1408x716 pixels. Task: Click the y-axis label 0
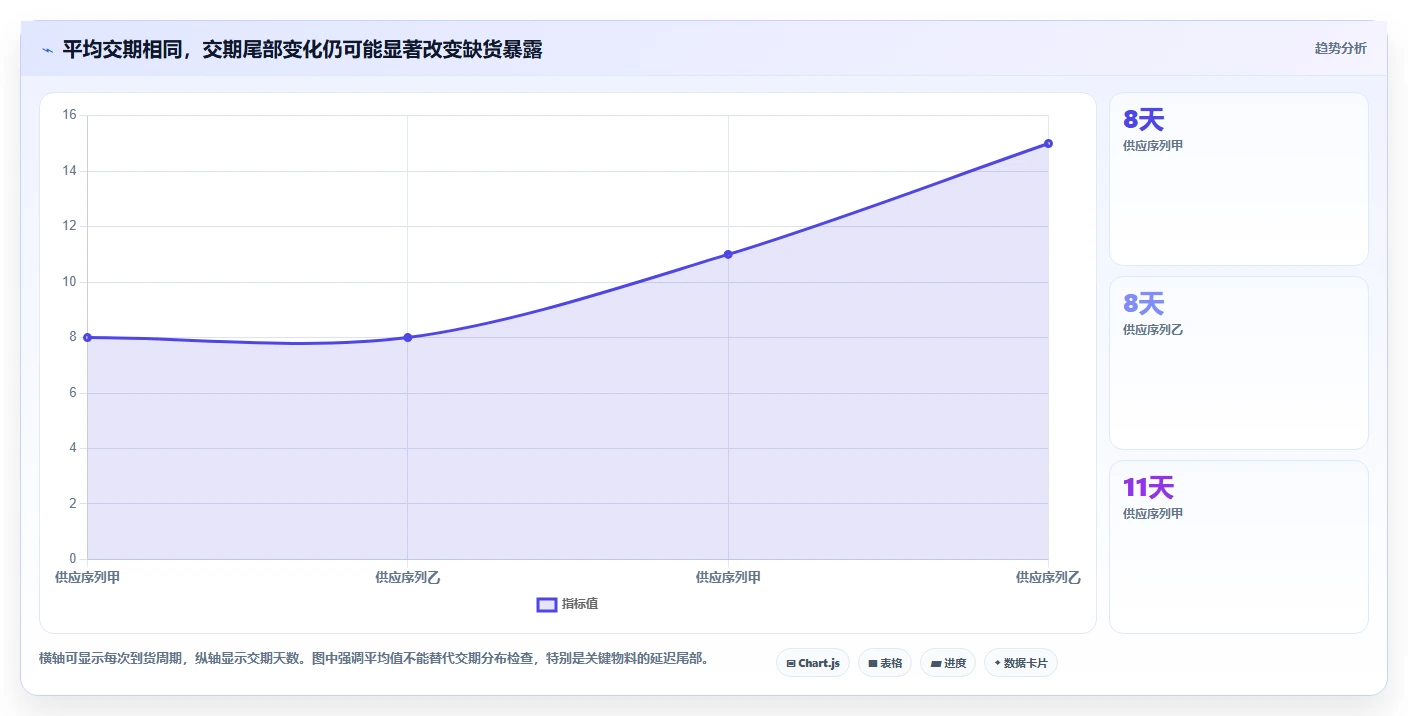(72, 559)
